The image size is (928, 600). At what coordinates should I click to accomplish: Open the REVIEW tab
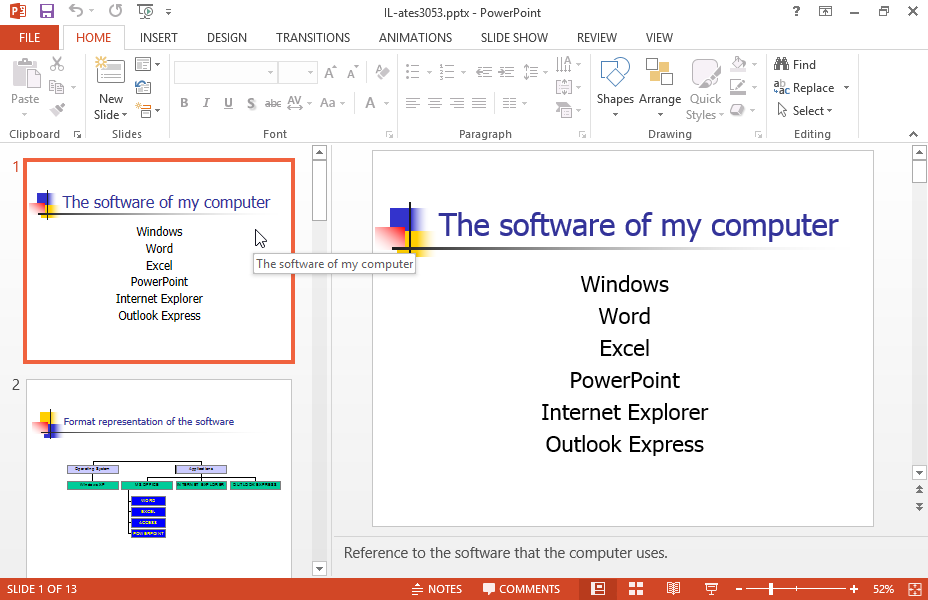click(x=597, y=38)
